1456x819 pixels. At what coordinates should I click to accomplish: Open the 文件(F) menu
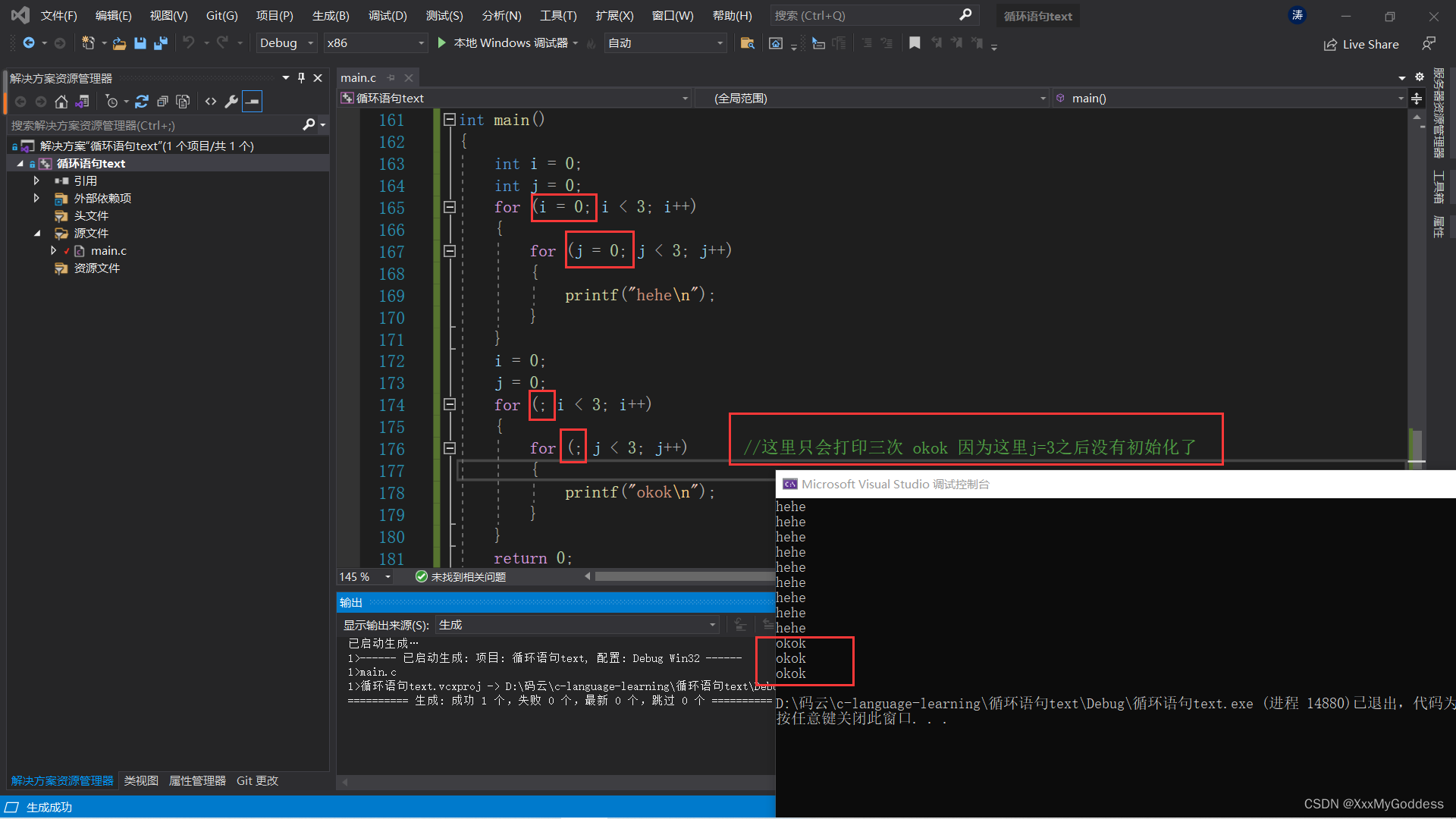click(58, 15)
